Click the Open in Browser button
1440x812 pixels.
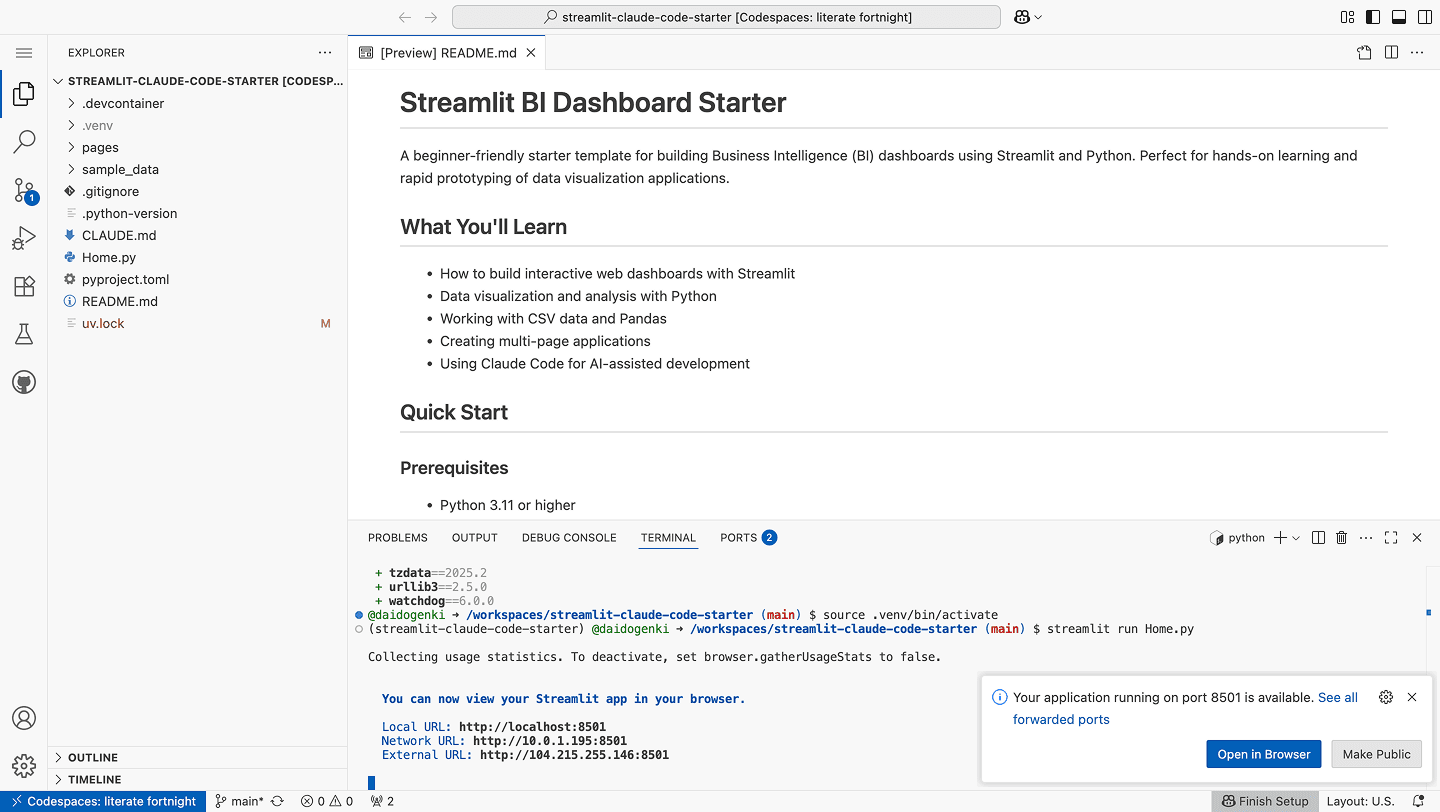point(1263,754)
